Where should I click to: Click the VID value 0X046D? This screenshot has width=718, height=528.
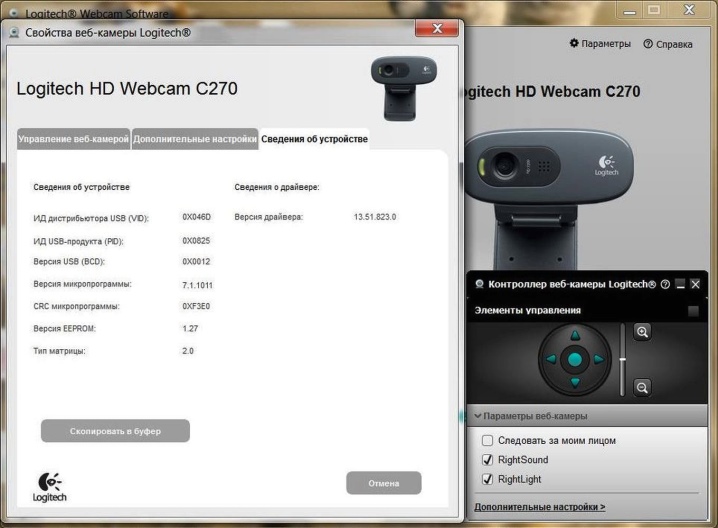click(x=196, y=217)
